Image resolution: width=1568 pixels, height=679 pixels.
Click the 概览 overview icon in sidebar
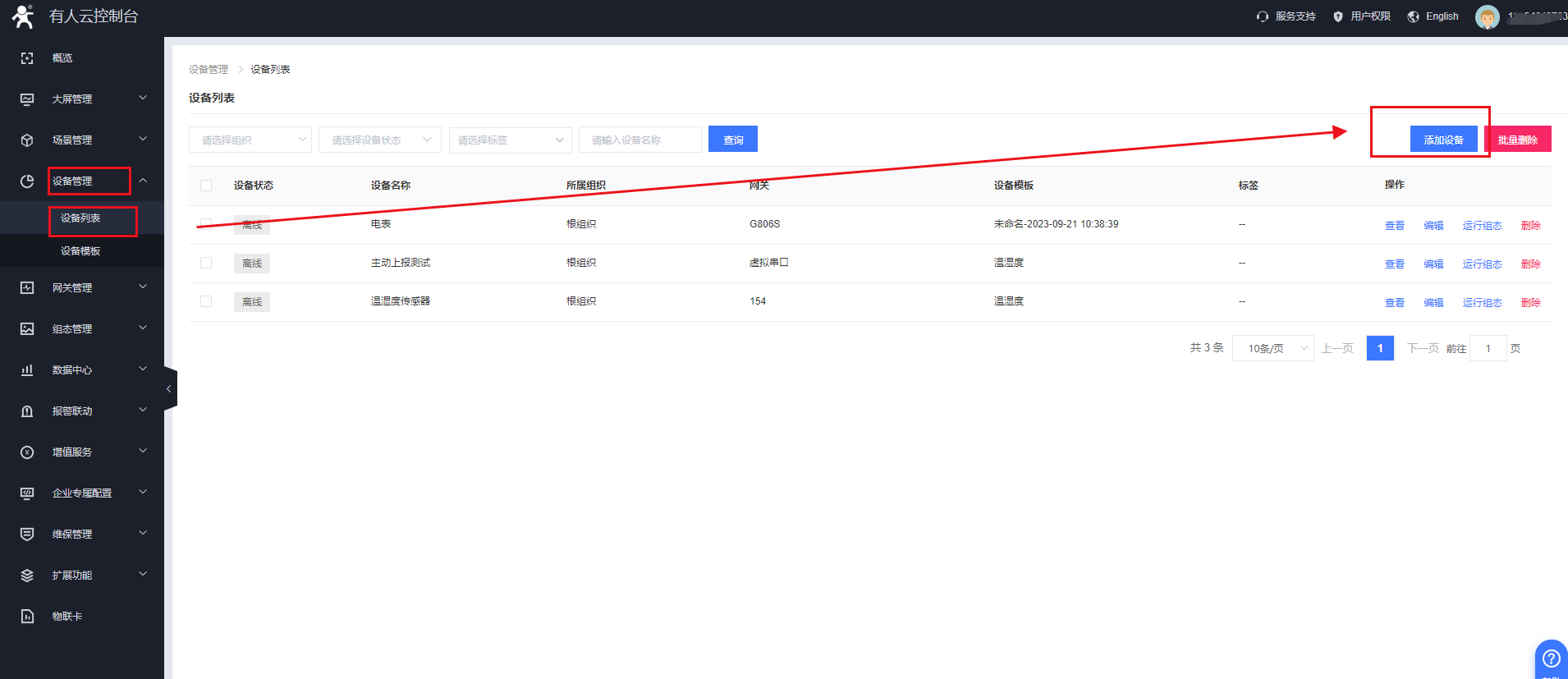pos(27,58)
